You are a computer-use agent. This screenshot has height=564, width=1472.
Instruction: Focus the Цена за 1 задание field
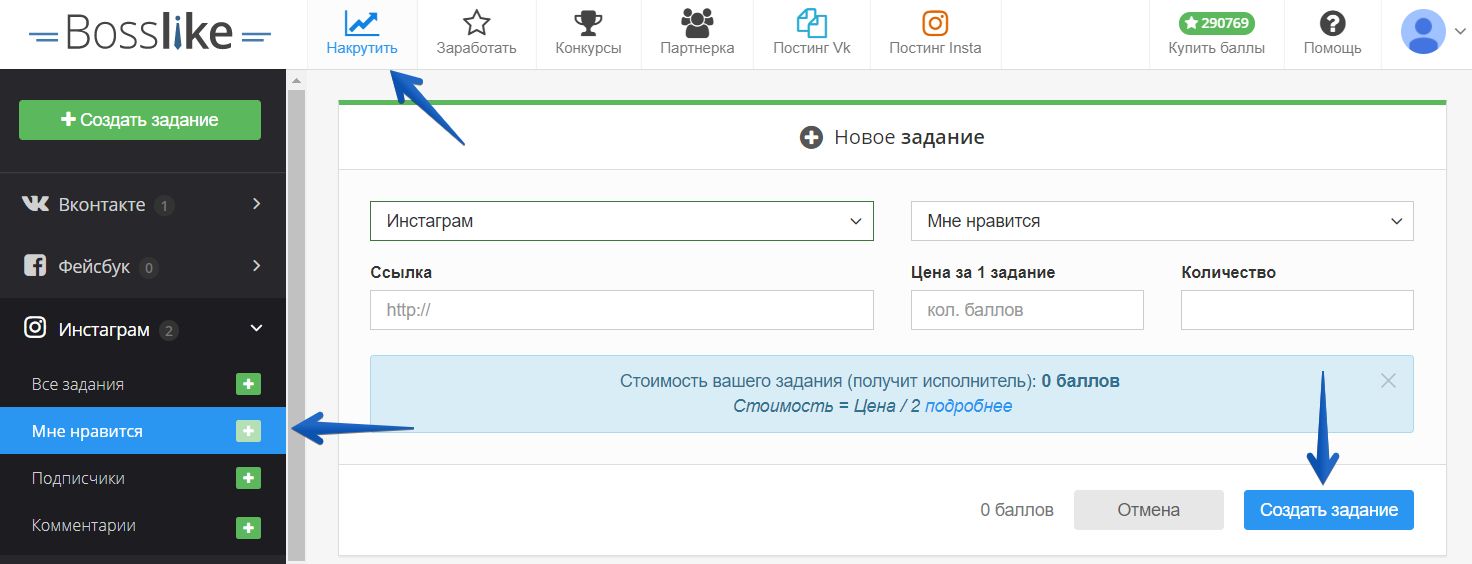click(x=1027, y=310)
